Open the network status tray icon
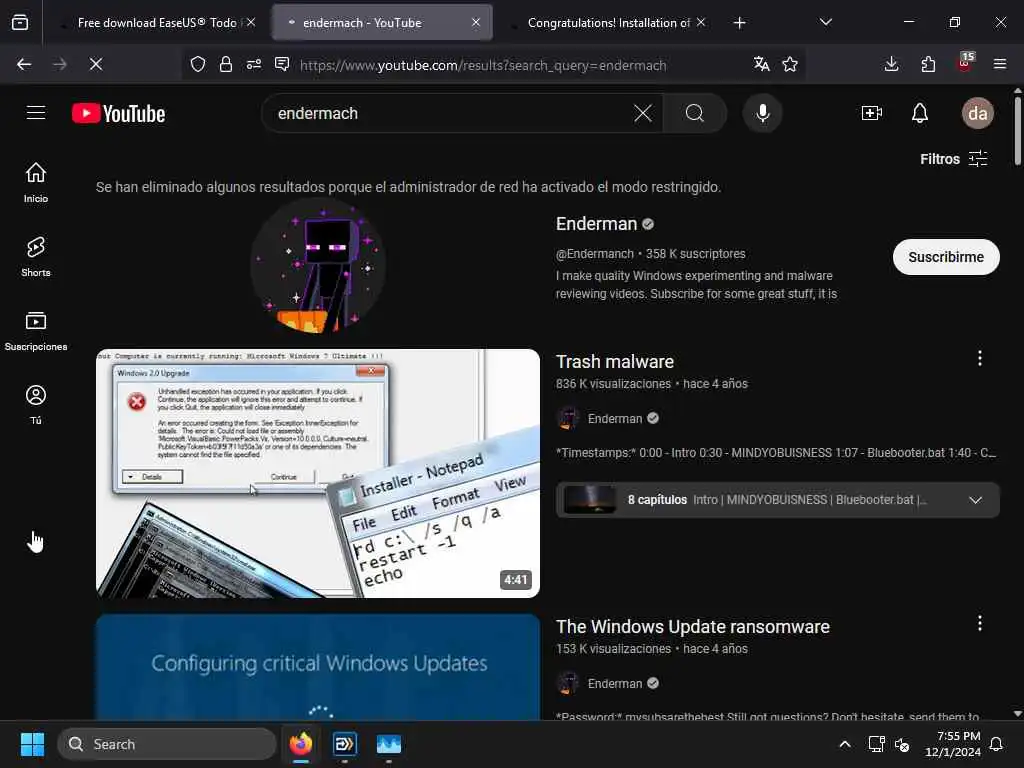The height and width of the screenshot is (768, 1024). pyautogui.click(x=876, y=744)
